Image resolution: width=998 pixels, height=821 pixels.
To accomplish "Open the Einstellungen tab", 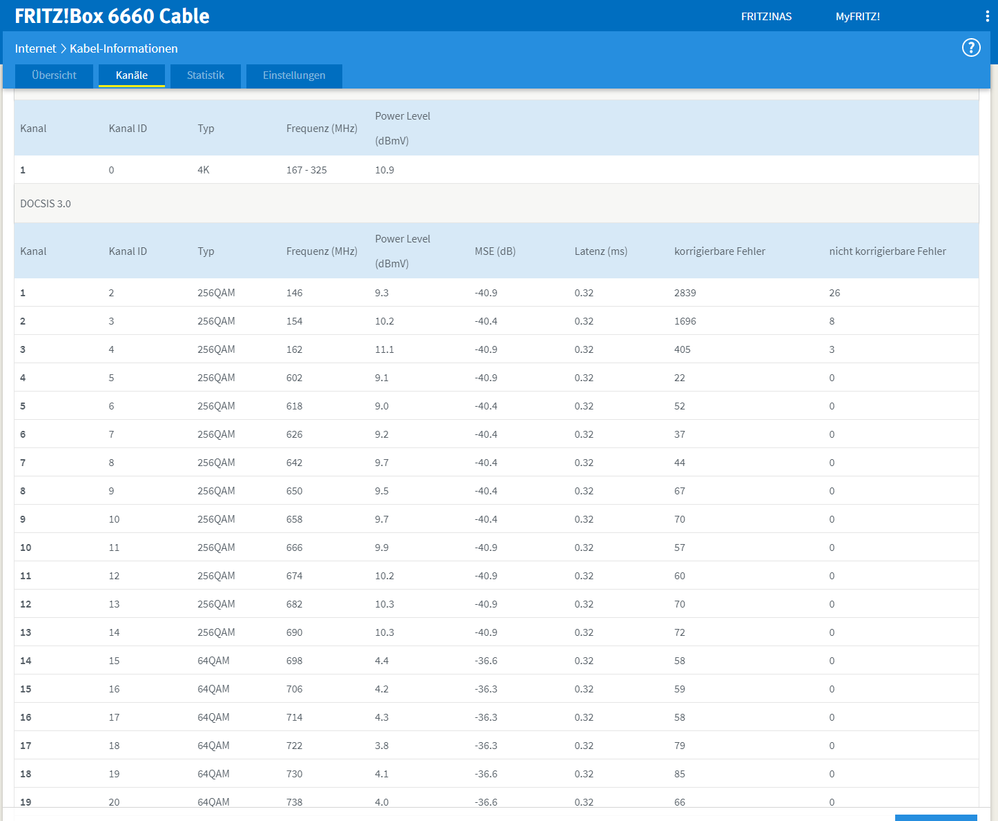I will pos(294,76).
